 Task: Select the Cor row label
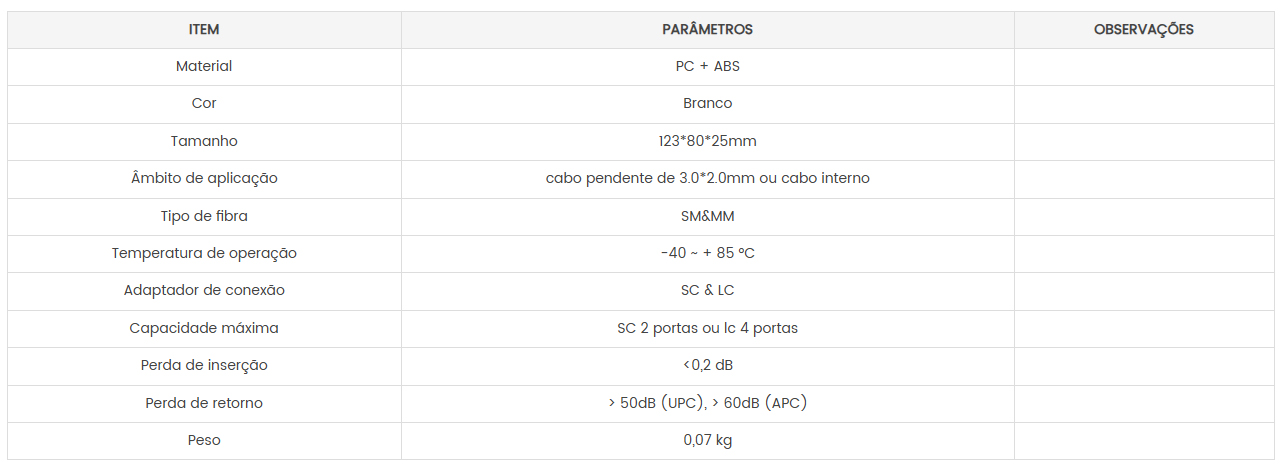[204, 103]
